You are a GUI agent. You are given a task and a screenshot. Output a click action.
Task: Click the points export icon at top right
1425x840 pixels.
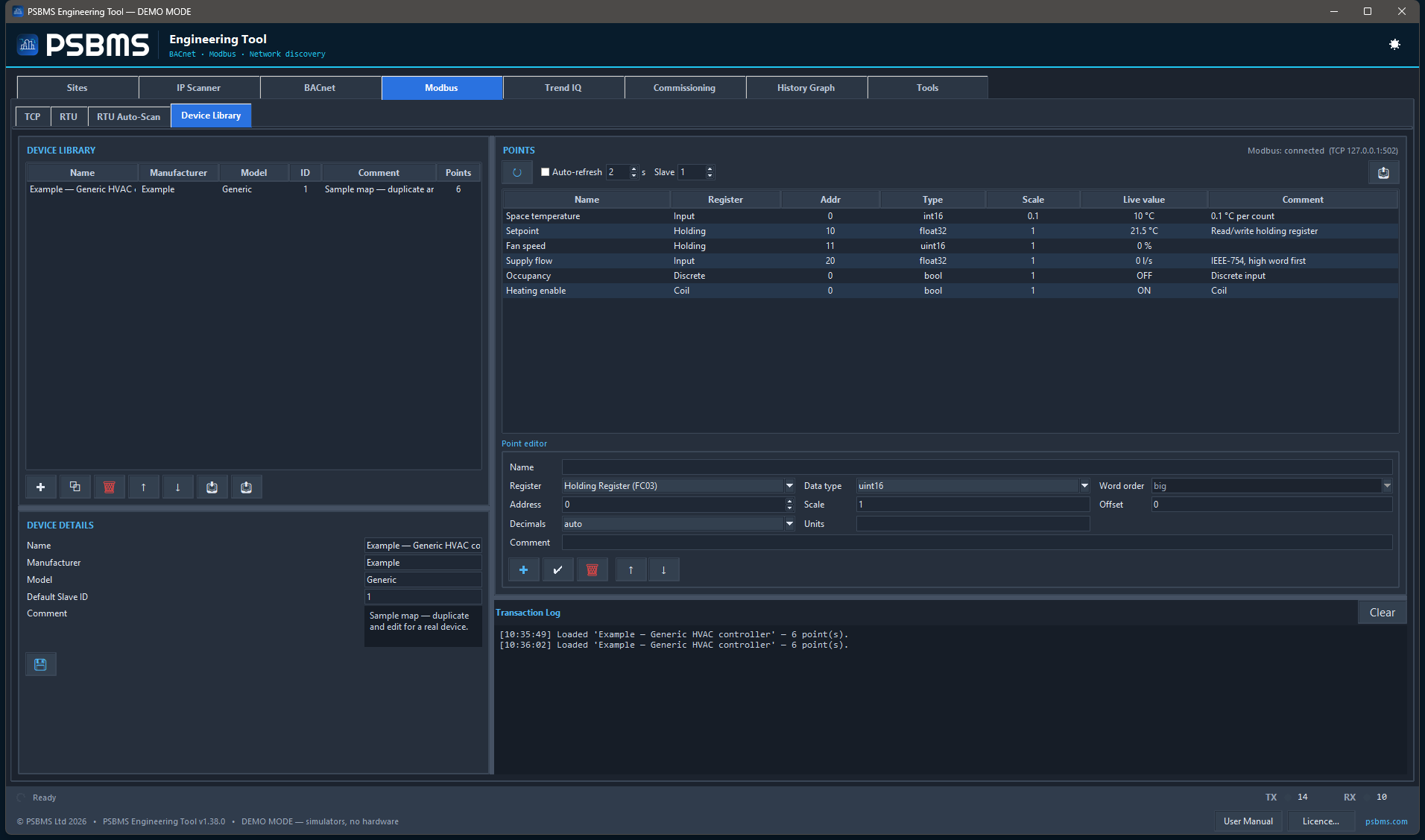(x=1383, y=172)
